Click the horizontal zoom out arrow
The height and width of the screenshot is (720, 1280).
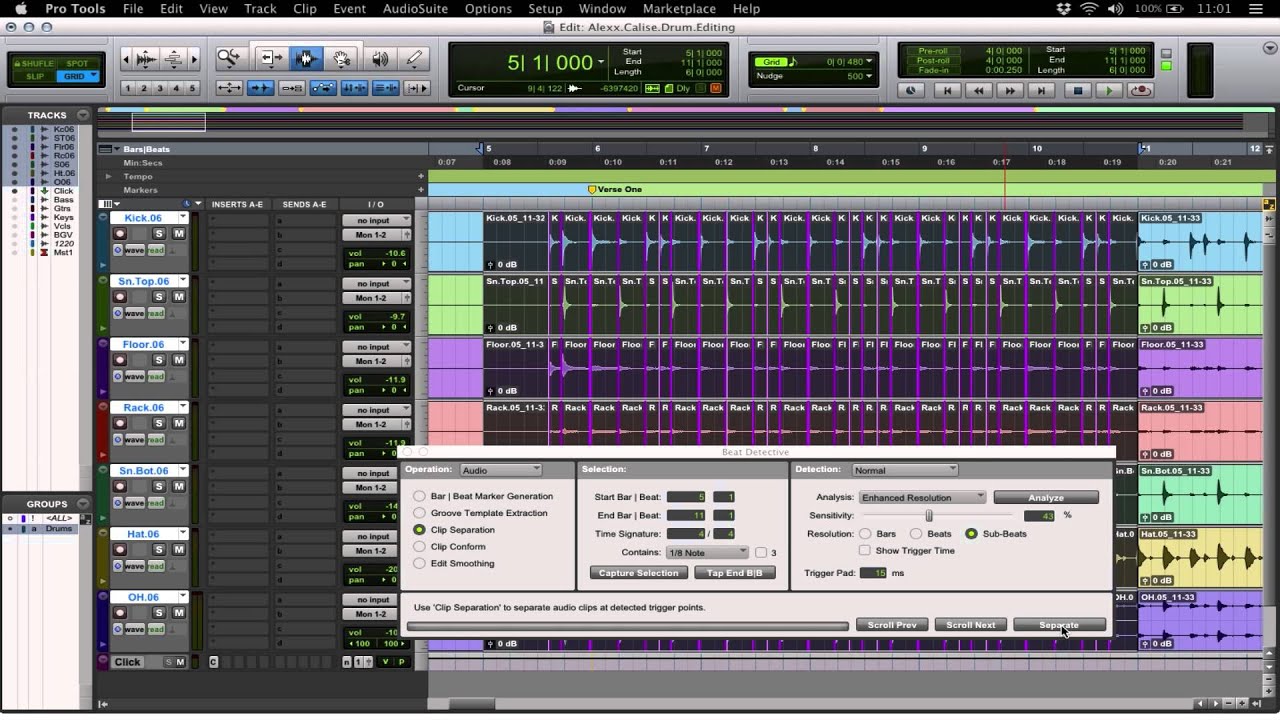click(x=126, y=59)
